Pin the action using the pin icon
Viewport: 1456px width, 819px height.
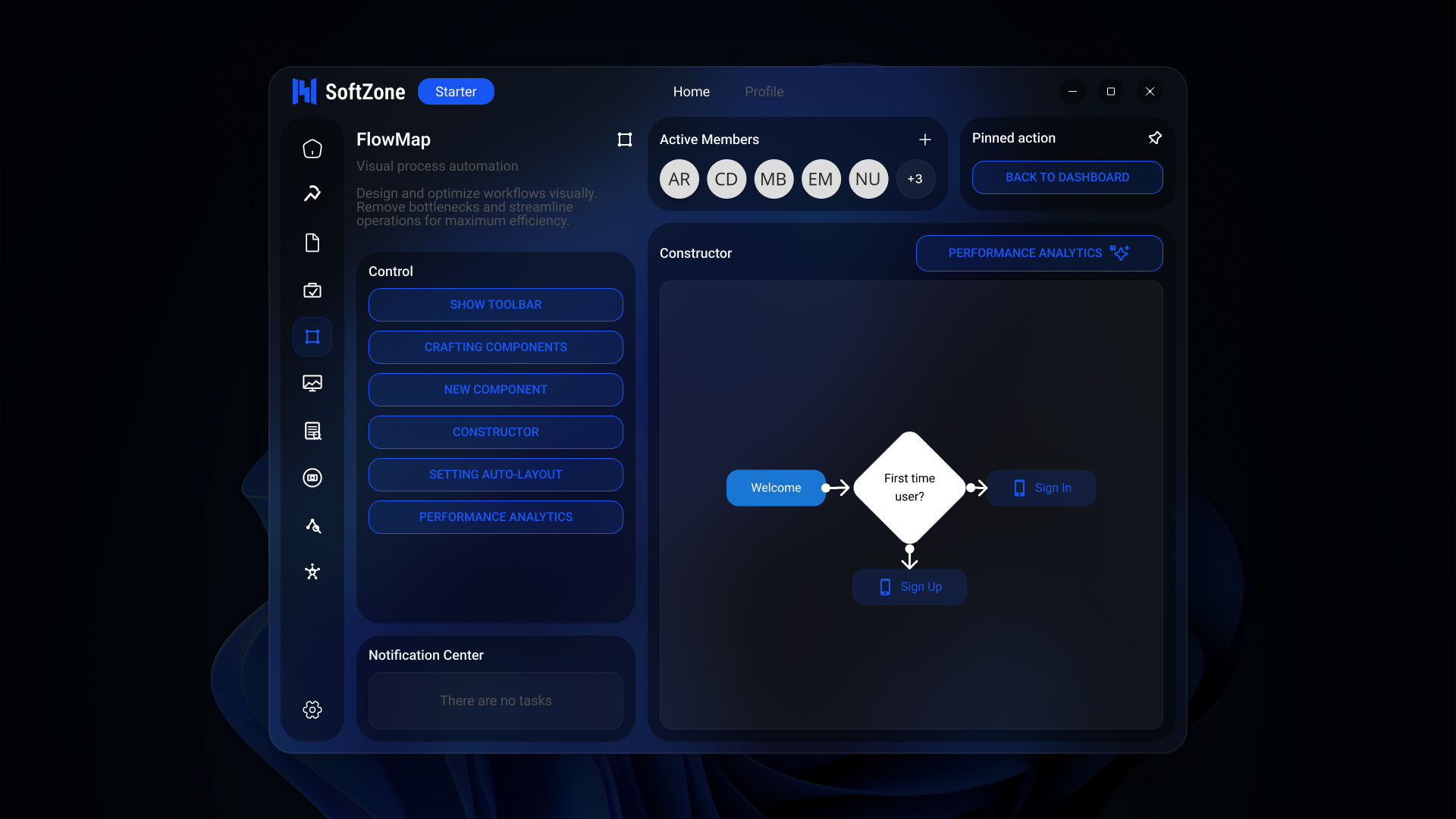pyautogui.click(x=1155, y=137)
